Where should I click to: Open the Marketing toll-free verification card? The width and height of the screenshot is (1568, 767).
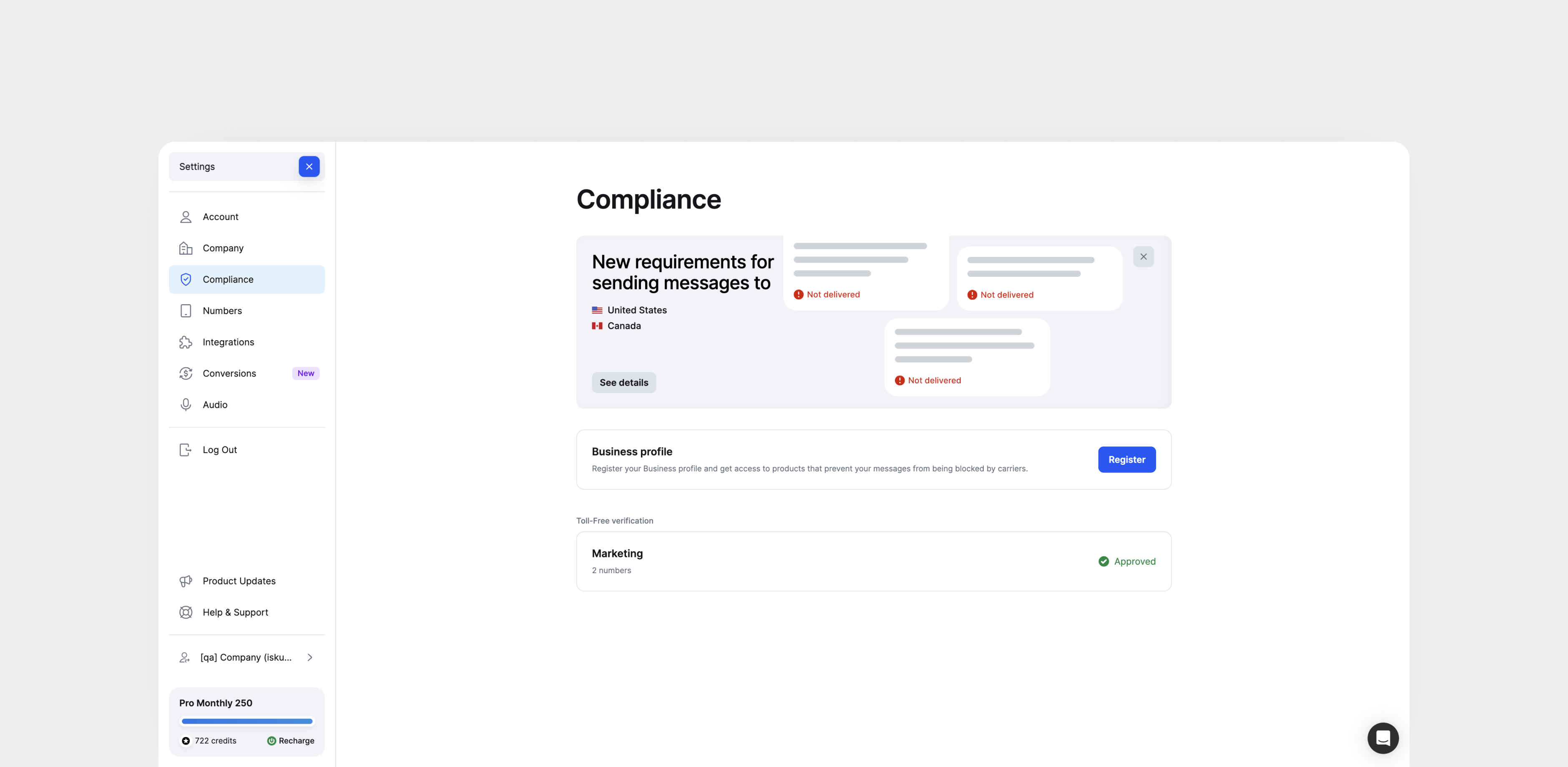[874, 562]
